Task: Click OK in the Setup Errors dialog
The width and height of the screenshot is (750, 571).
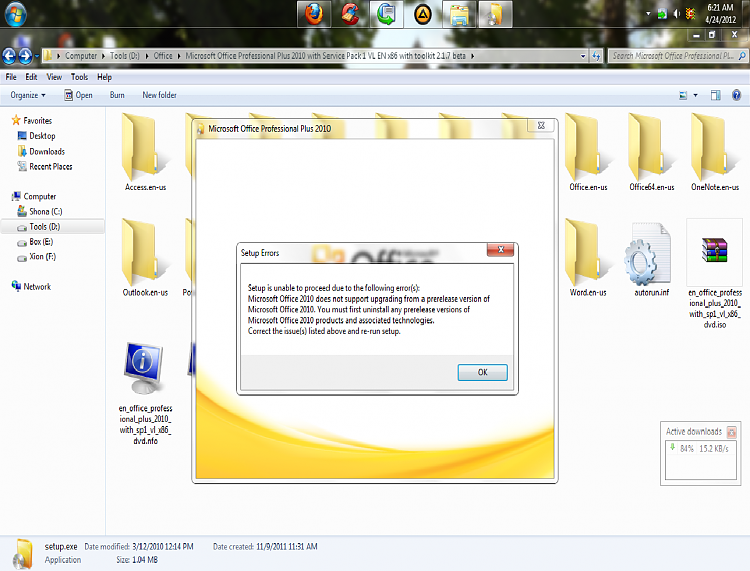Action: pos(482,372)
